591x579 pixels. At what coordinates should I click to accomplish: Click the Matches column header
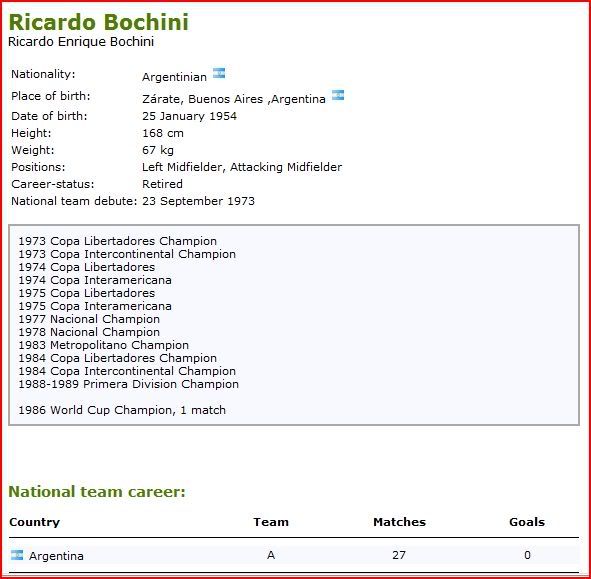pyautogui.click(x=399, y=522)
